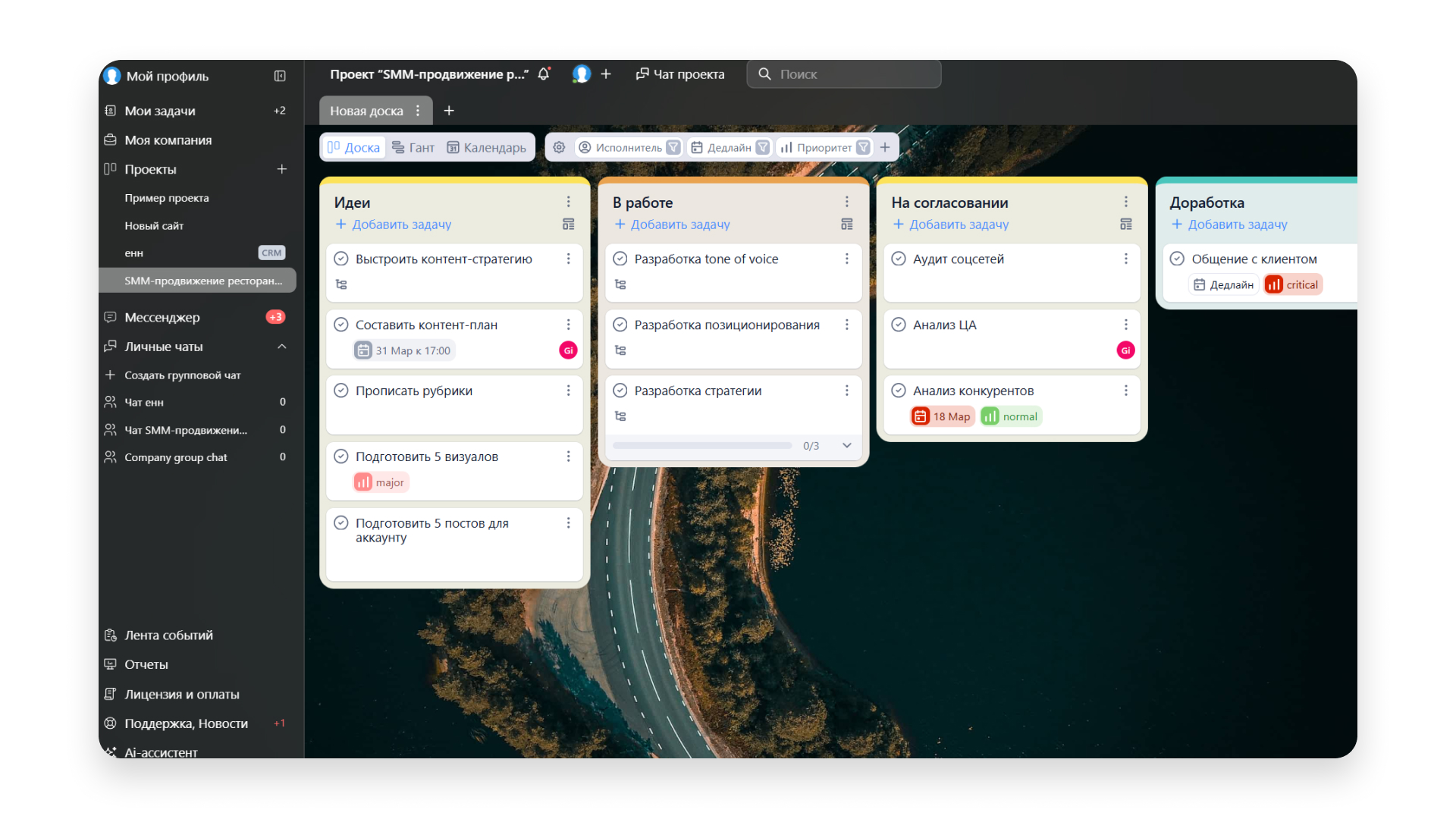Collapse sidebar using the panel icon
The width and height of the screenshot is (1456, 819).
tap(280, 76)
